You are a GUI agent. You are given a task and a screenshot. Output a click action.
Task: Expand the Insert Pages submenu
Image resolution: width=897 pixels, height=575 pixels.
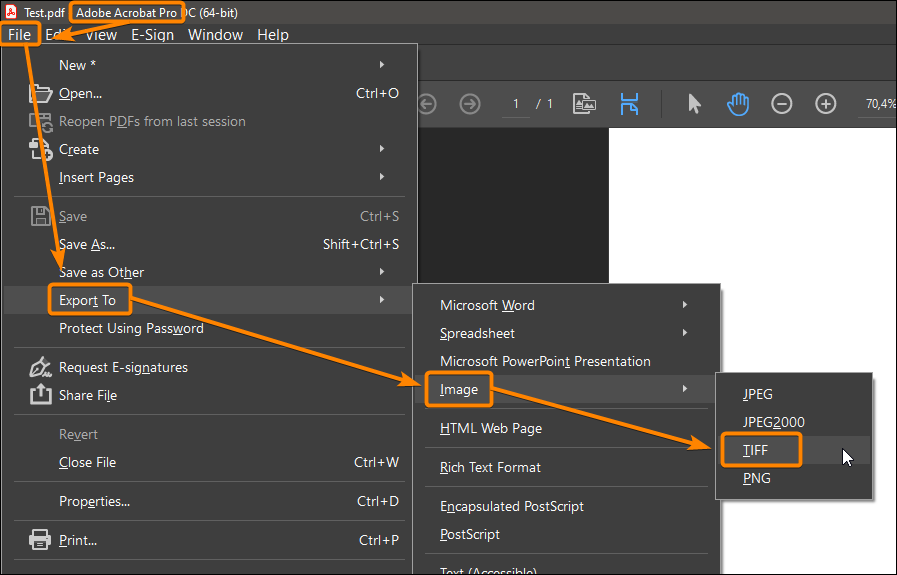(209, 177)
